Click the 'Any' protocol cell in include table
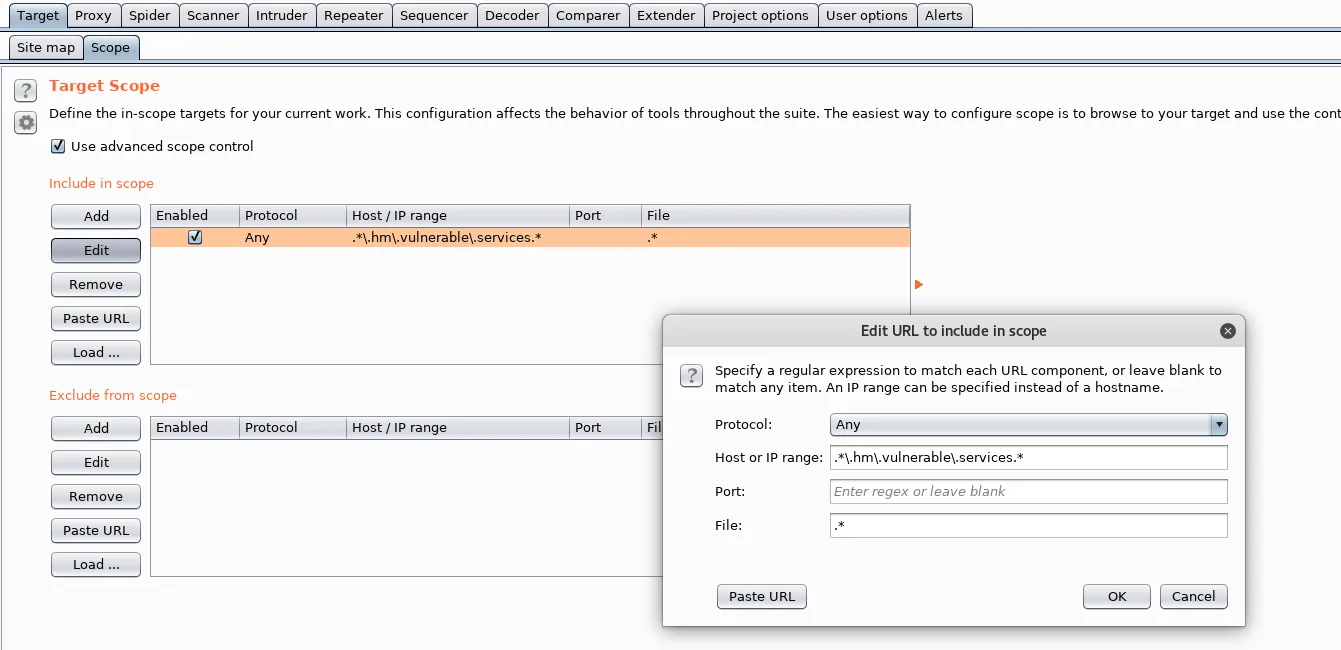This screenshot has height=650, width=1341. pos(293,238)
